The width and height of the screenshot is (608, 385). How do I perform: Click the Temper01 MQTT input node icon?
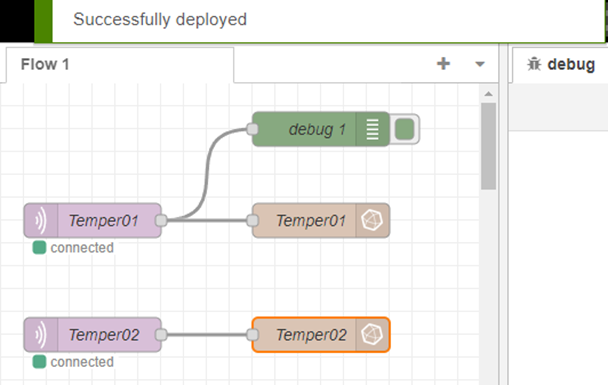(41, 220)
